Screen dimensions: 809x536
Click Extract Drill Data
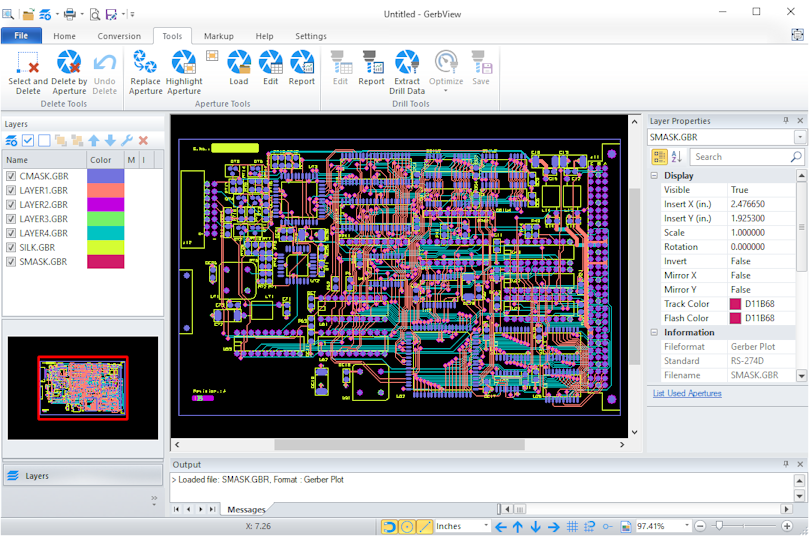pos(407,73)
